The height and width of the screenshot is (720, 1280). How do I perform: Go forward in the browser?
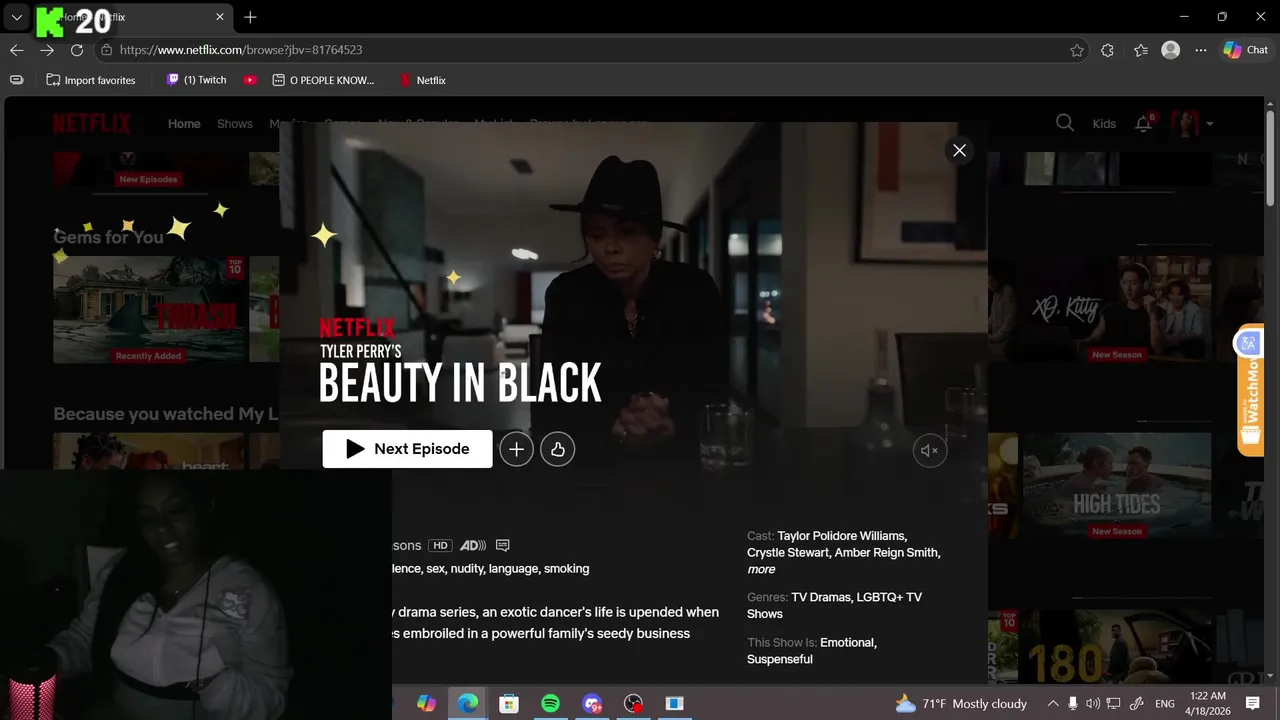point(47,50)
